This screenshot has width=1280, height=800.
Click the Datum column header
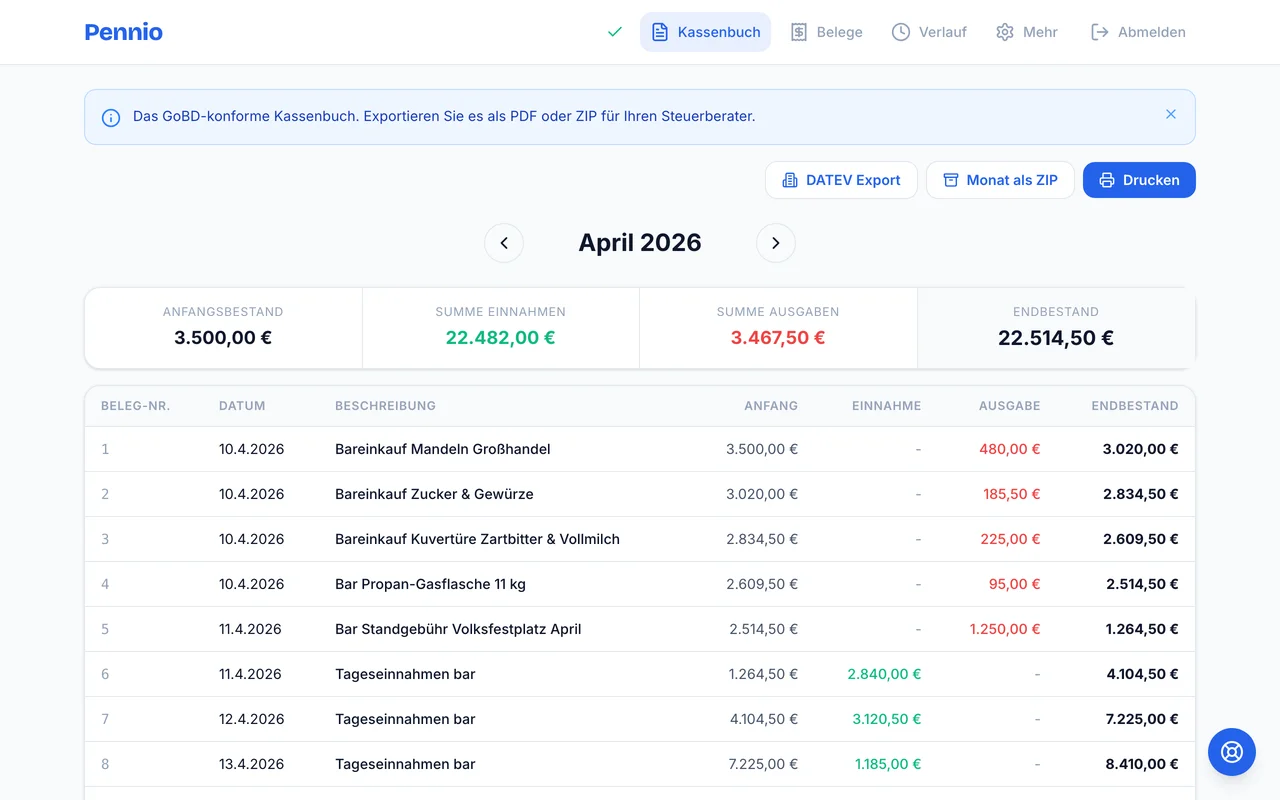tap(242, 406)
